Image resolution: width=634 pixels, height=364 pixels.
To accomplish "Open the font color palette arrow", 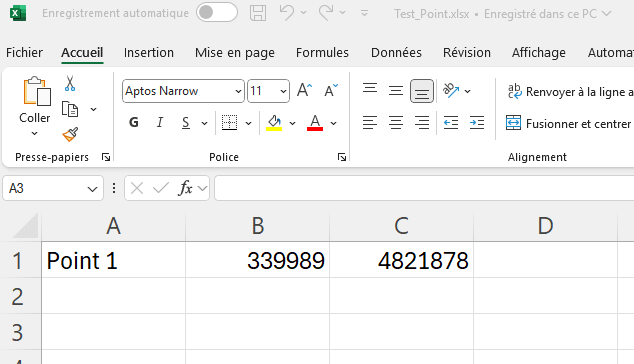I will click(334, 123).
